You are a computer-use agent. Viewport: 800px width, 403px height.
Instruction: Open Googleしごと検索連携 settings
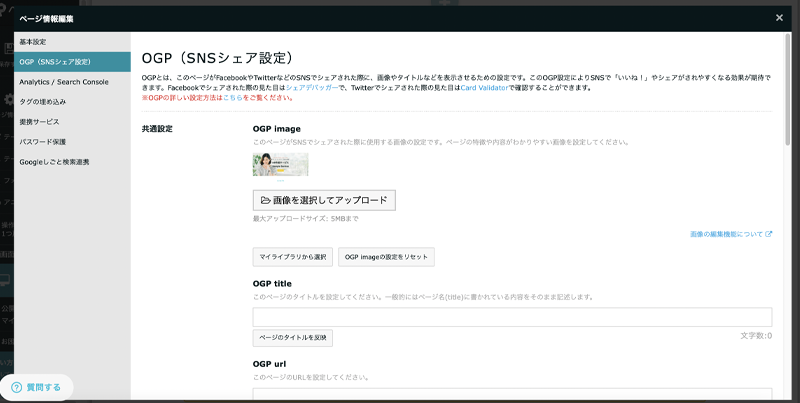click(x=54, y=161)
